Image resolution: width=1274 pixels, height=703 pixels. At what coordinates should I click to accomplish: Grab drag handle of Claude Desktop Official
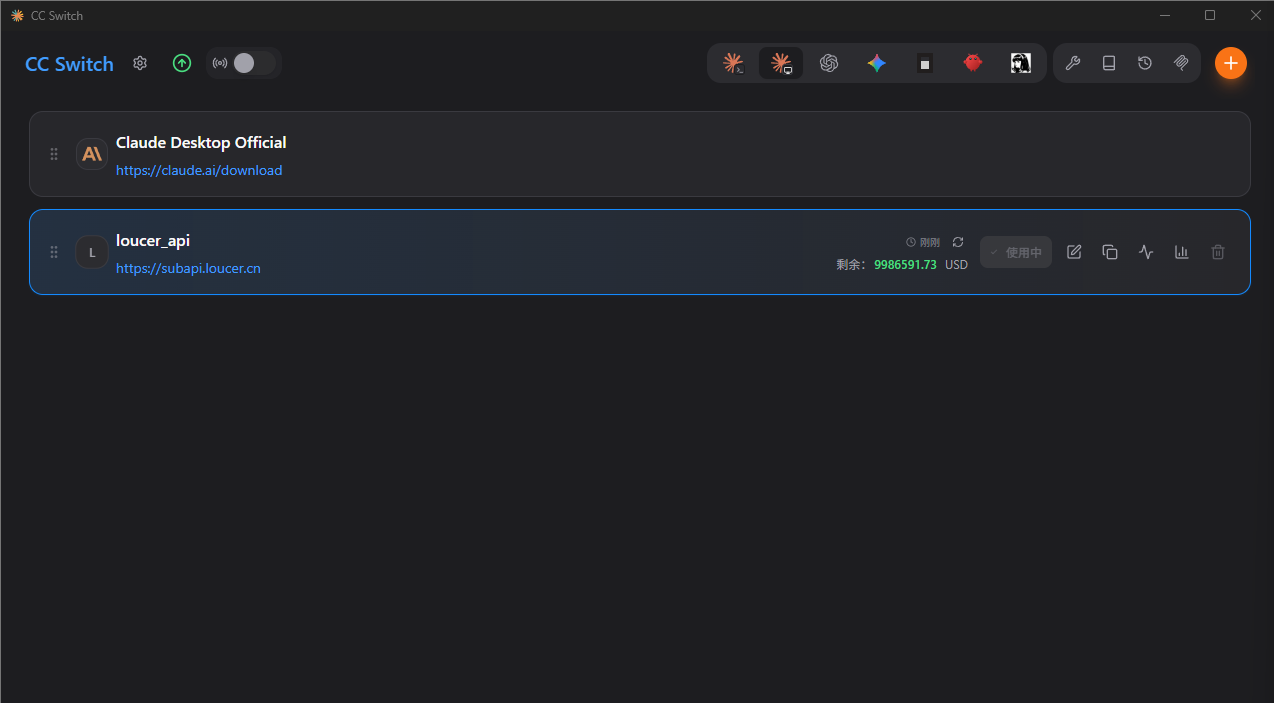54,154
